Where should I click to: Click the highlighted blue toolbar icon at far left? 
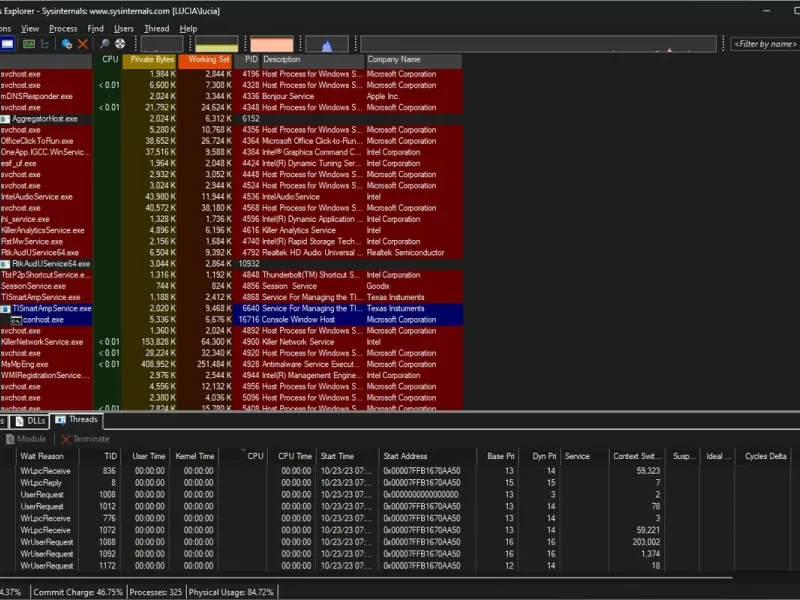(x=7, y=44)
